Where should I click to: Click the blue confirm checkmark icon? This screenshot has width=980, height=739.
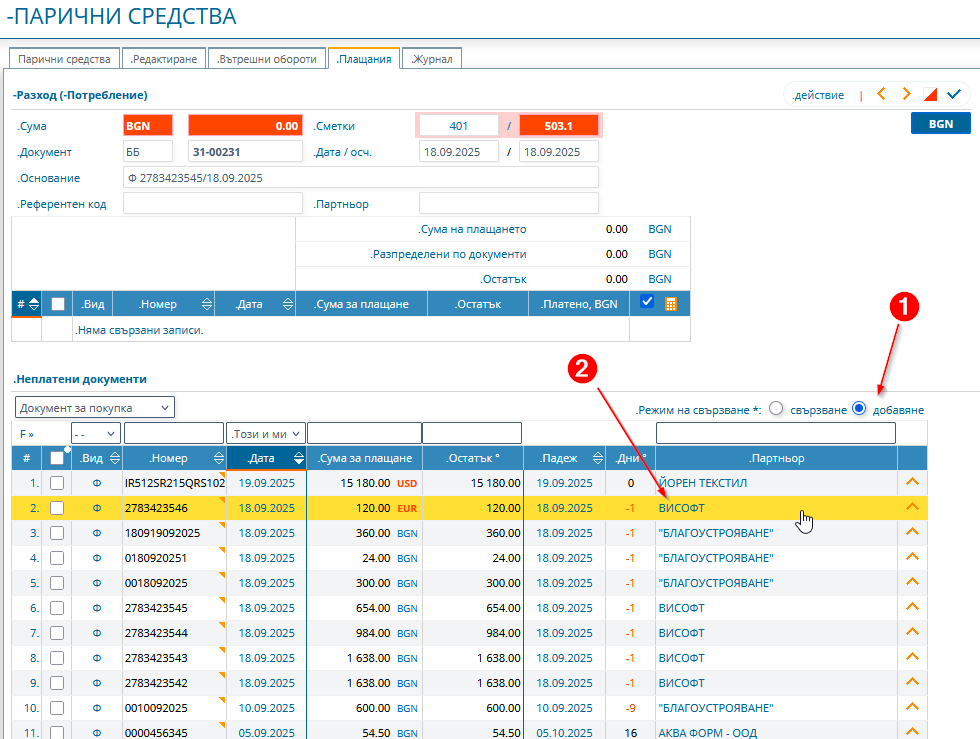(954, 94)
